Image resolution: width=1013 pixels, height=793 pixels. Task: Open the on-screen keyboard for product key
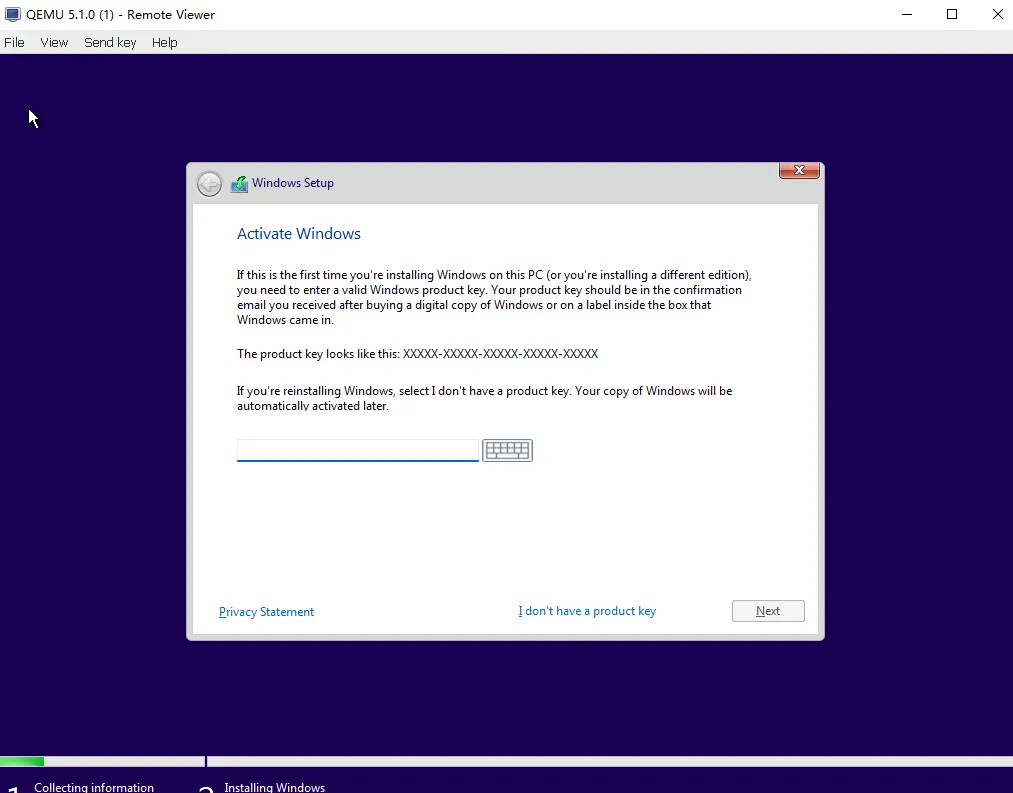(507, 451)
